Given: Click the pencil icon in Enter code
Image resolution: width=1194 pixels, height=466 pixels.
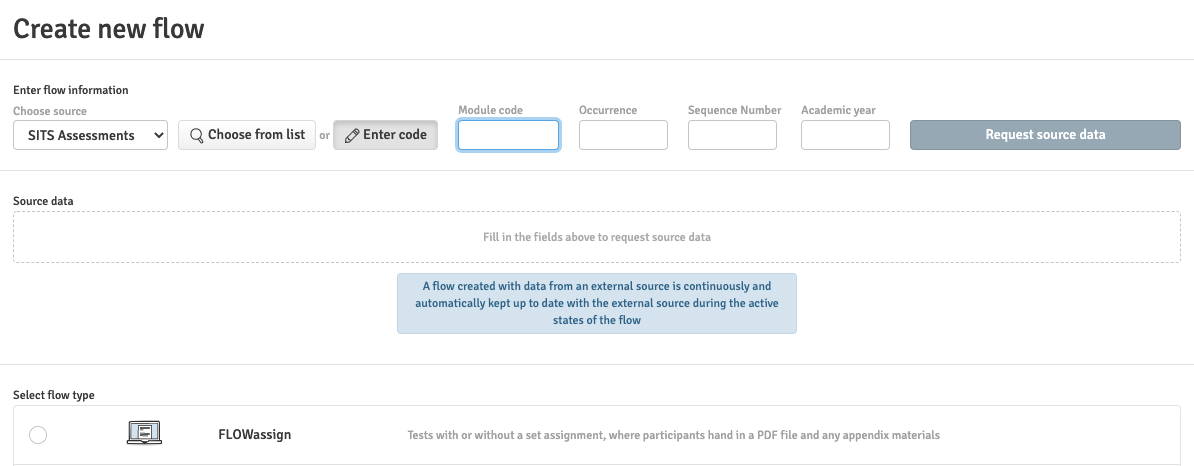Looking at the screenshot, I should pyautogui.click(x=351, y=135).
